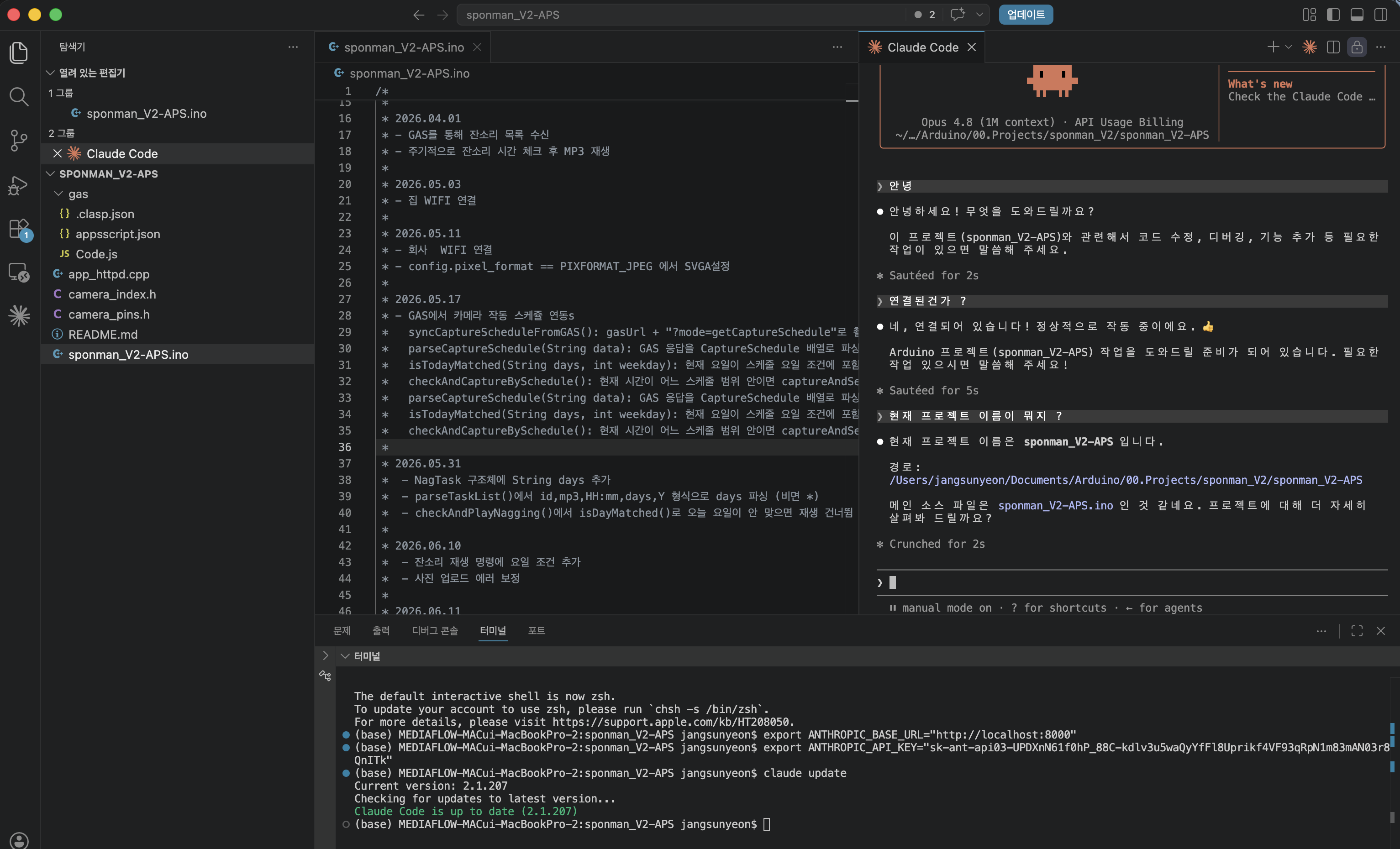The image size is (1400, 849).
Task: Focus the Claude Code prompt input
Action: (1132, 582)
